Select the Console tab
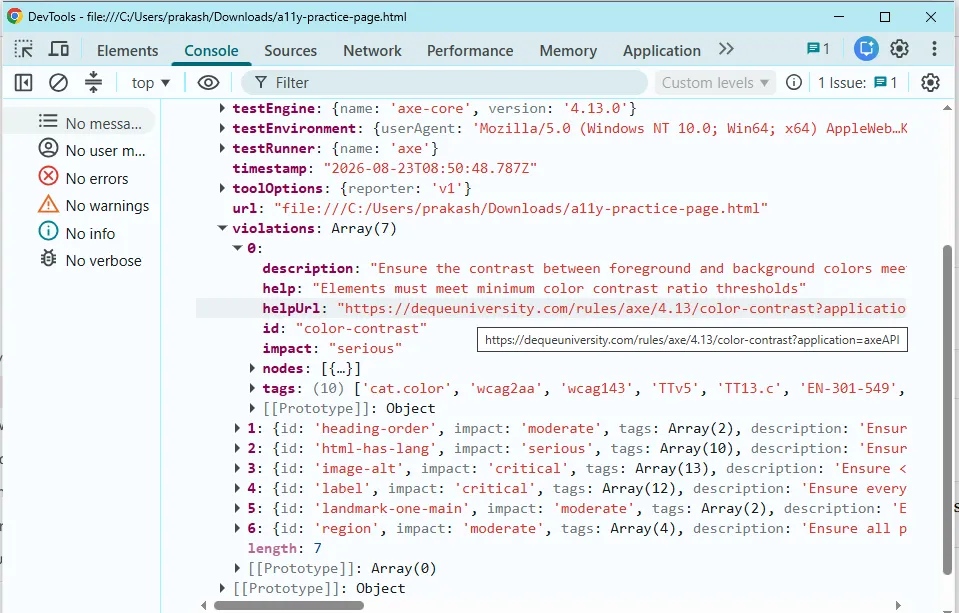 (x=211, y=51)
